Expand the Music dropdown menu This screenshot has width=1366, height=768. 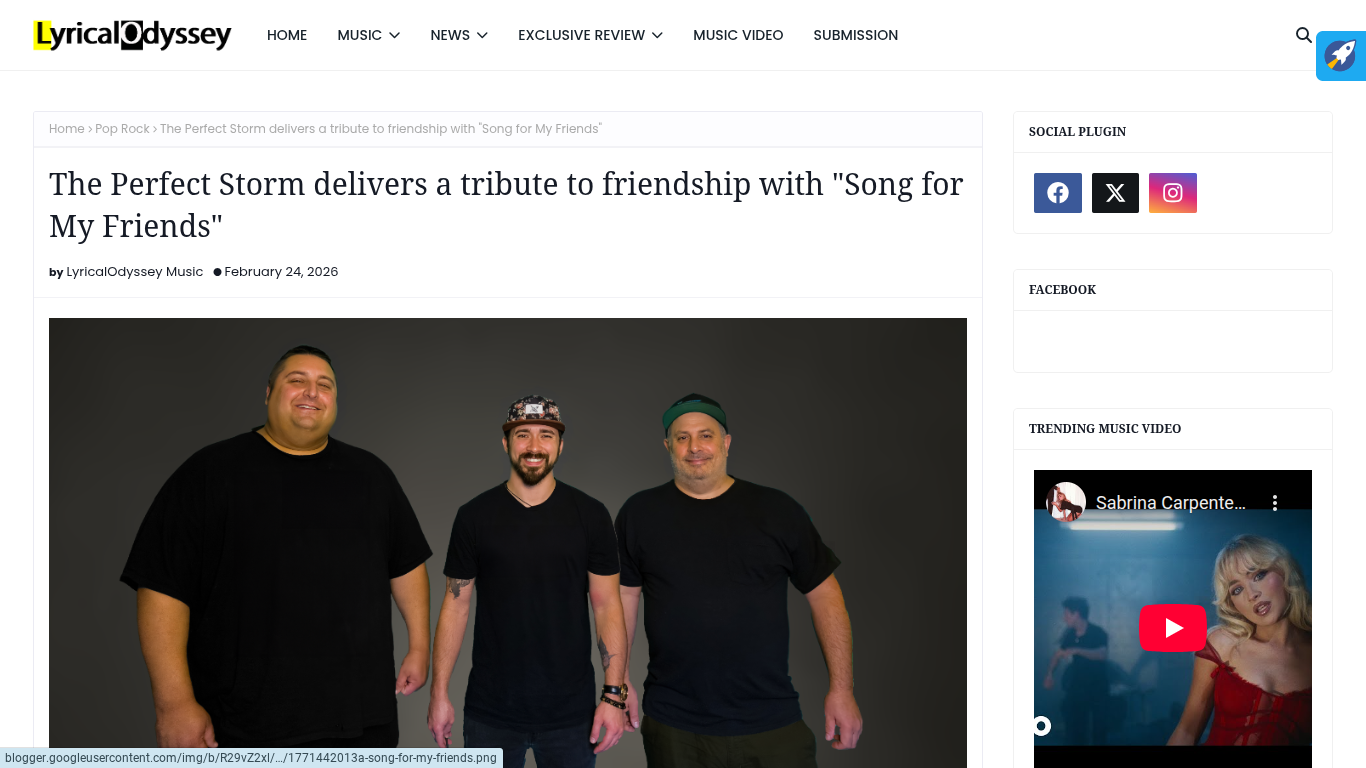(368, 35)
